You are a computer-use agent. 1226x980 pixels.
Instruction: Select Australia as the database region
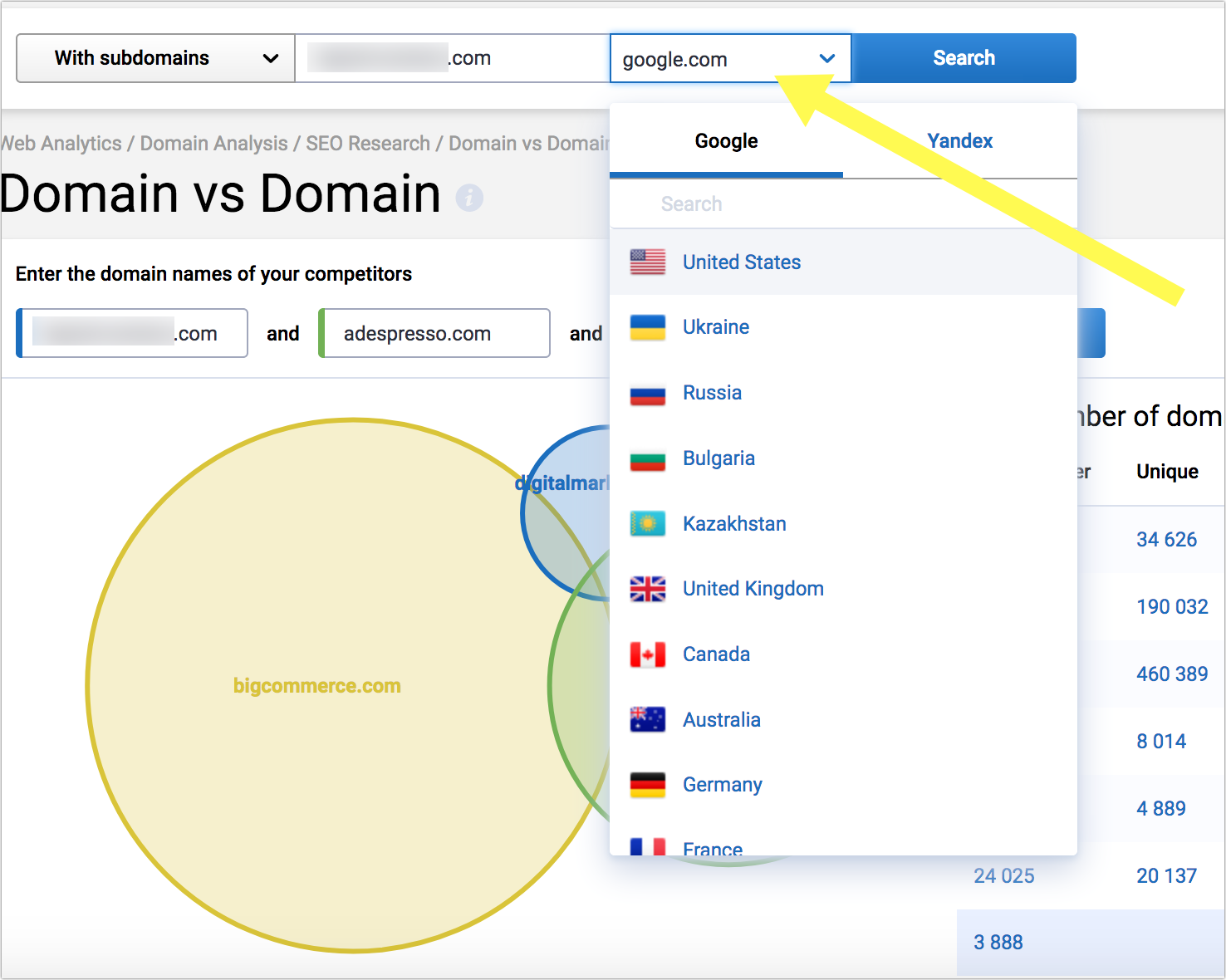721,719
